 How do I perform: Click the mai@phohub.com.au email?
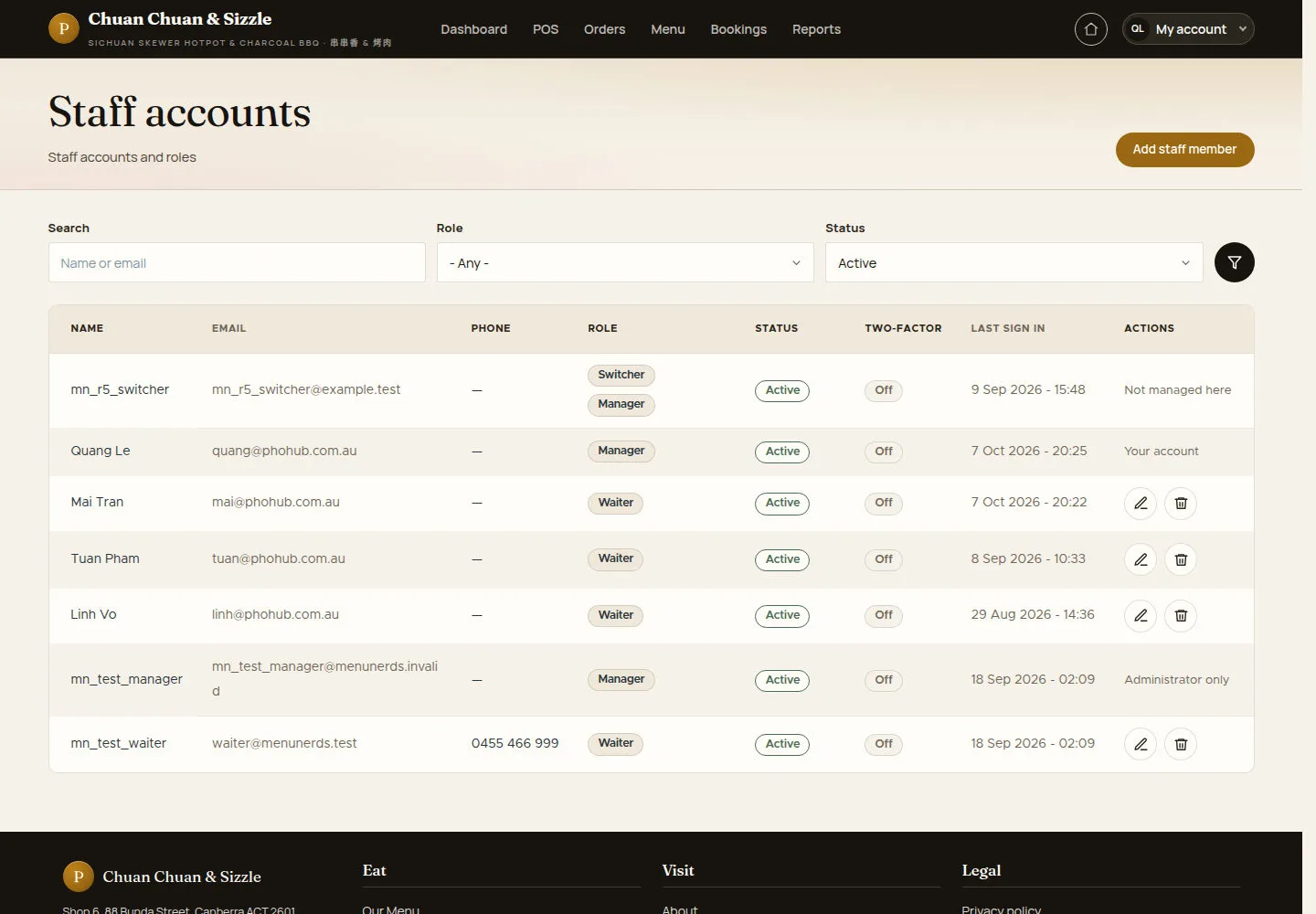[x=276, y=502]
